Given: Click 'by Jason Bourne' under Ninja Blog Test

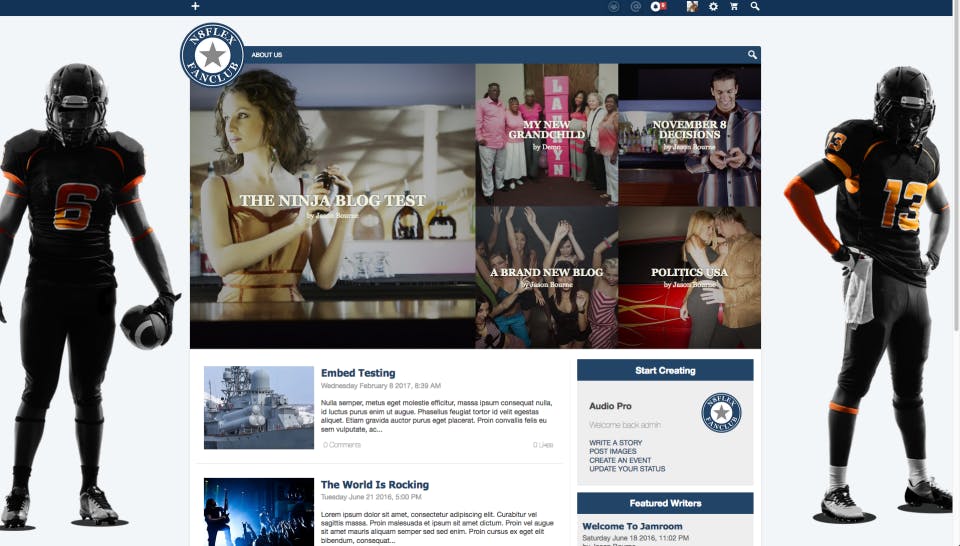Looking at the screenshot, I should pyautogui.click(x=332, y=215).
